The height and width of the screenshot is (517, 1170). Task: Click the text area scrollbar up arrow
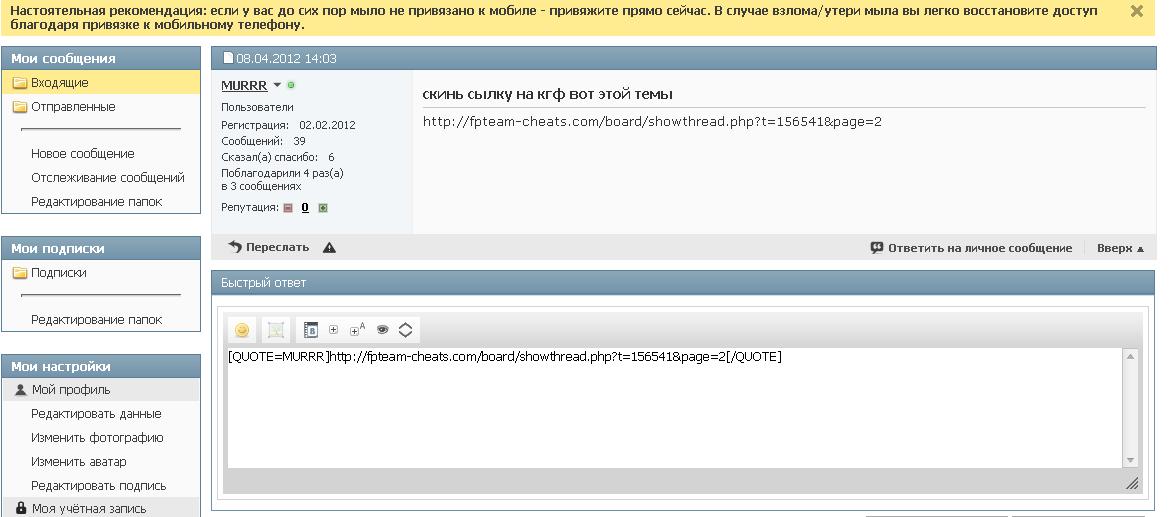pos(1130,357)
